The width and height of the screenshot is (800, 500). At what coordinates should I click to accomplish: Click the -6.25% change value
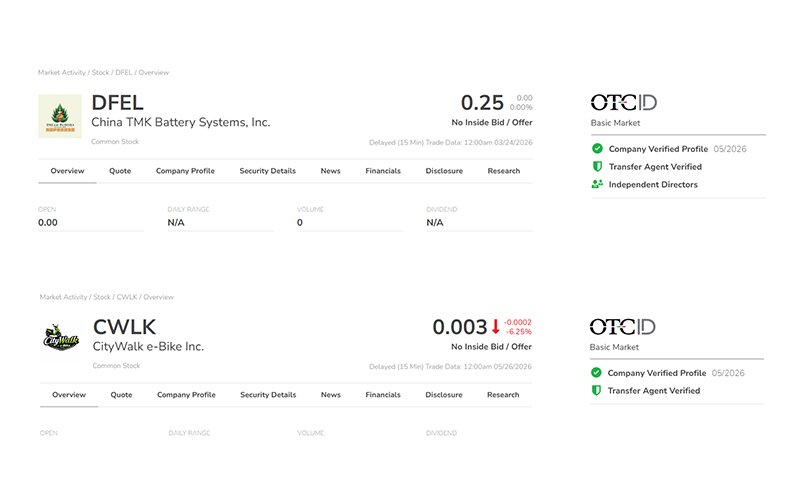click(x=519, y=332)
